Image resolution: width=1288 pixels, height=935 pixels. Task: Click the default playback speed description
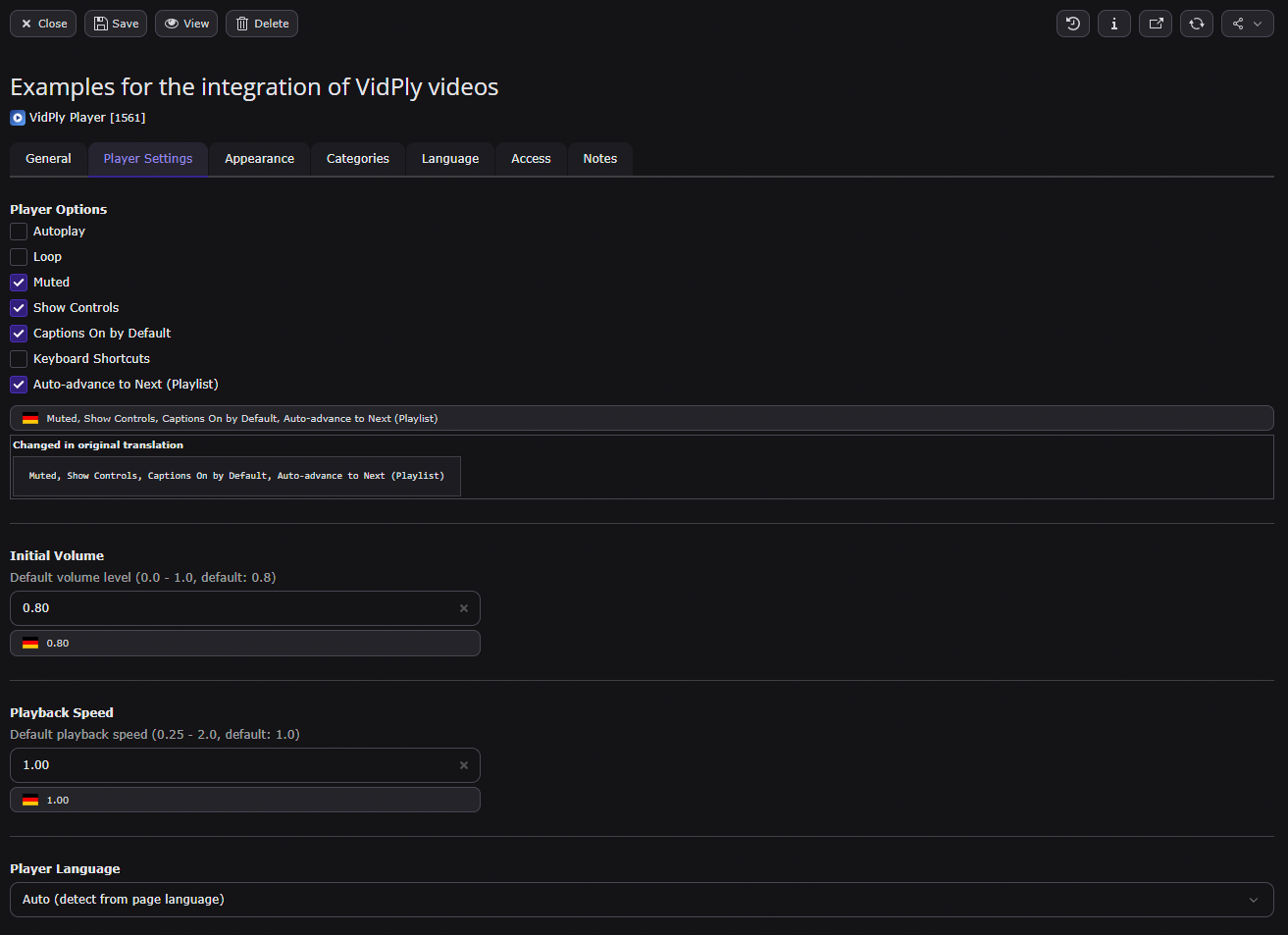pos(155,735)
